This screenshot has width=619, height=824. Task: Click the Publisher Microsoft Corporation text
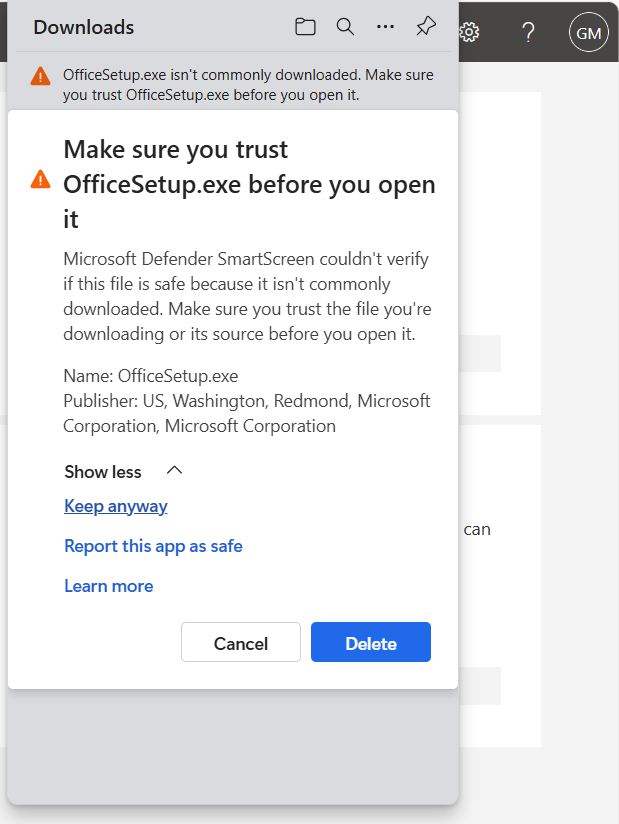(246, 414)
